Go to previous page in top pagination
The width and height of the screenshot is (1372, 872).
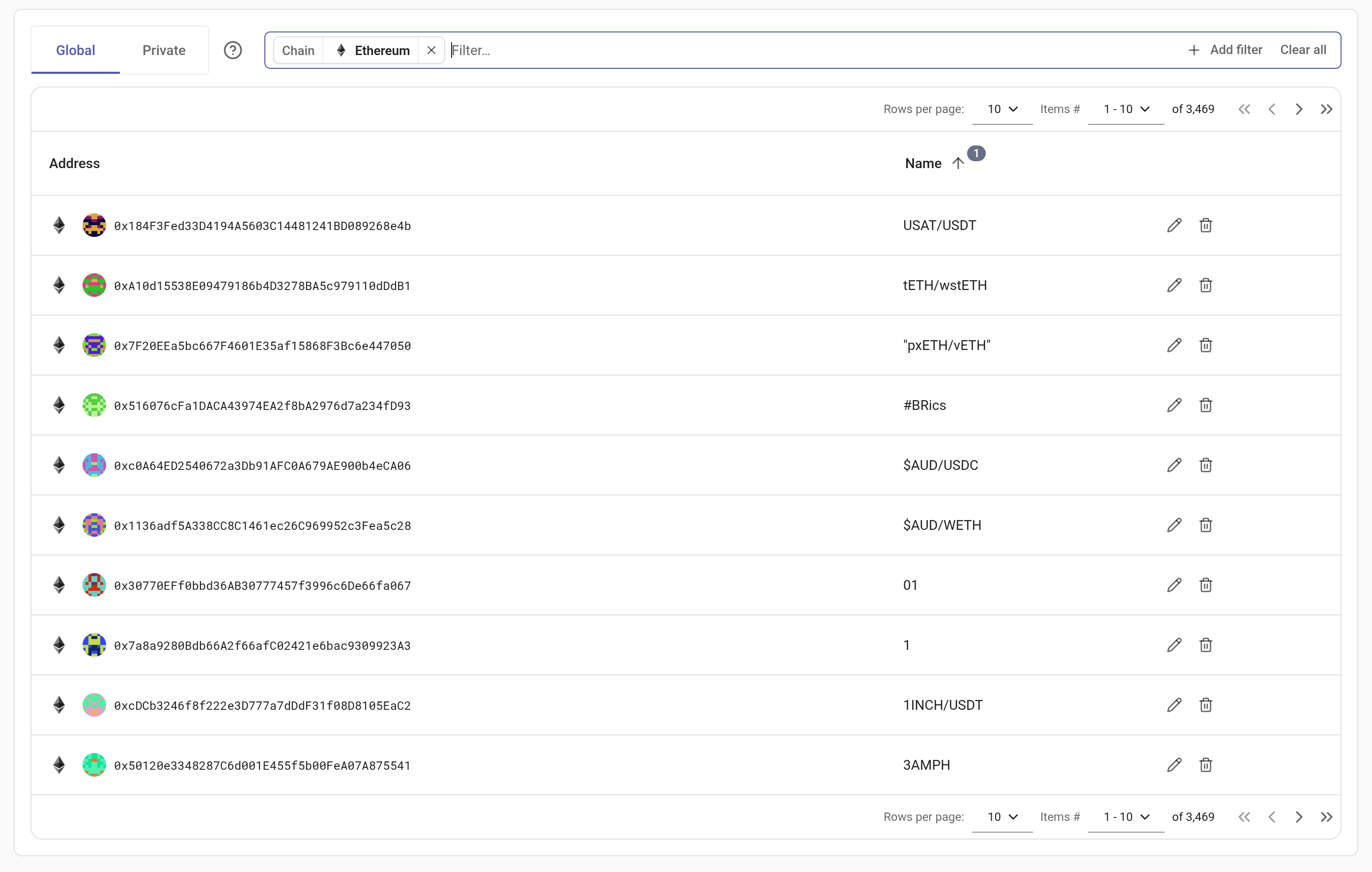click(1271, 109)
